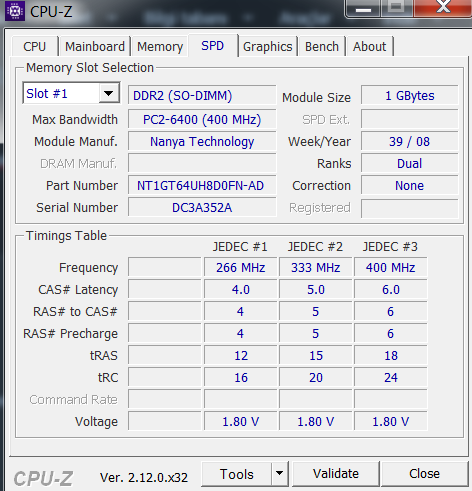Select CAS# Latency 6.0 cell
The height and width of the screenshot is (491, 472).
[390, 289]
